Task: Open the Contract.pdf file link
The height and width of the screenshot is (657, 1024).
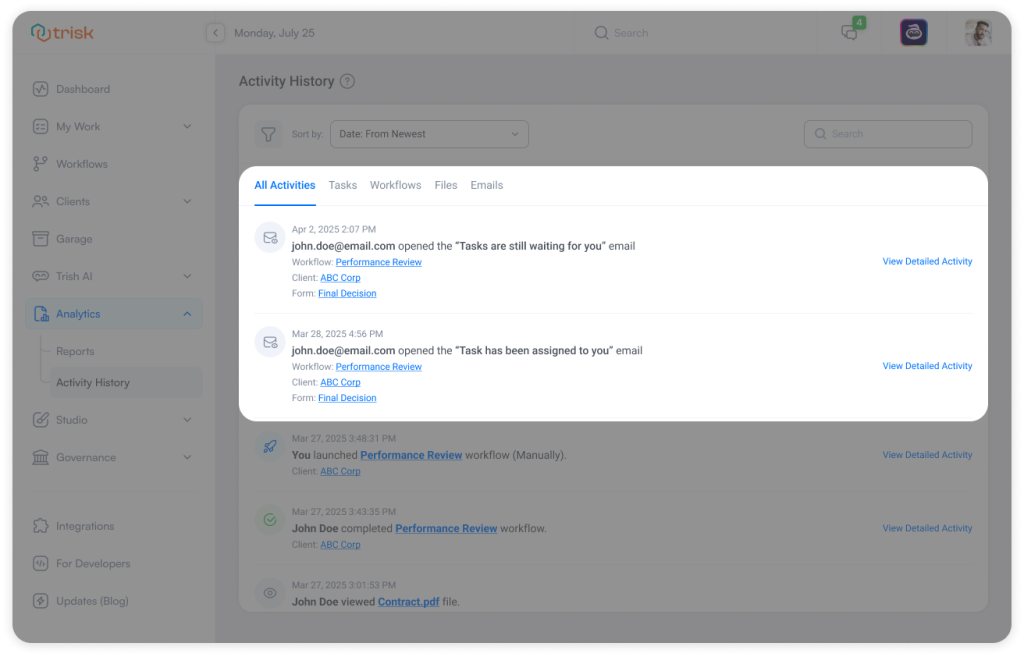Action: coord(408,601)
